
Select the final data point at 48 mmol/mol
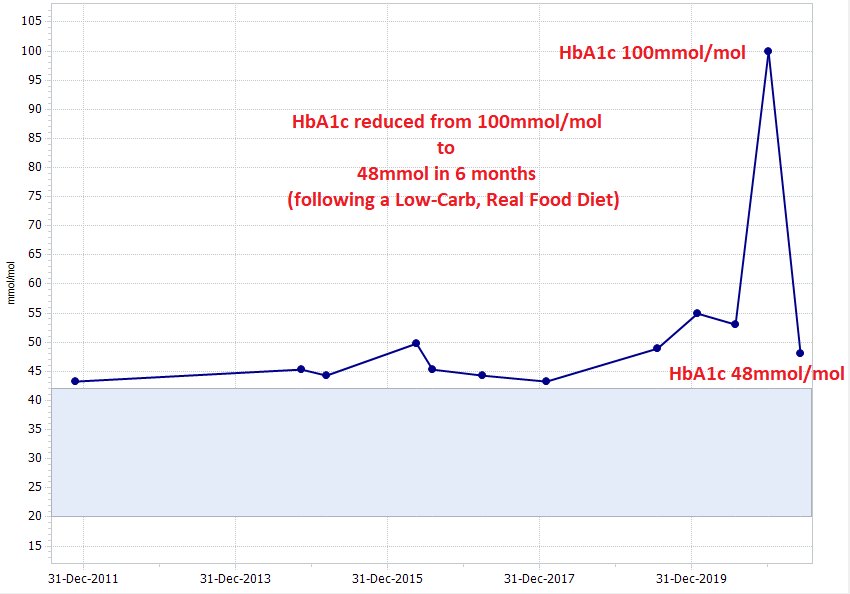coord(800,353)
